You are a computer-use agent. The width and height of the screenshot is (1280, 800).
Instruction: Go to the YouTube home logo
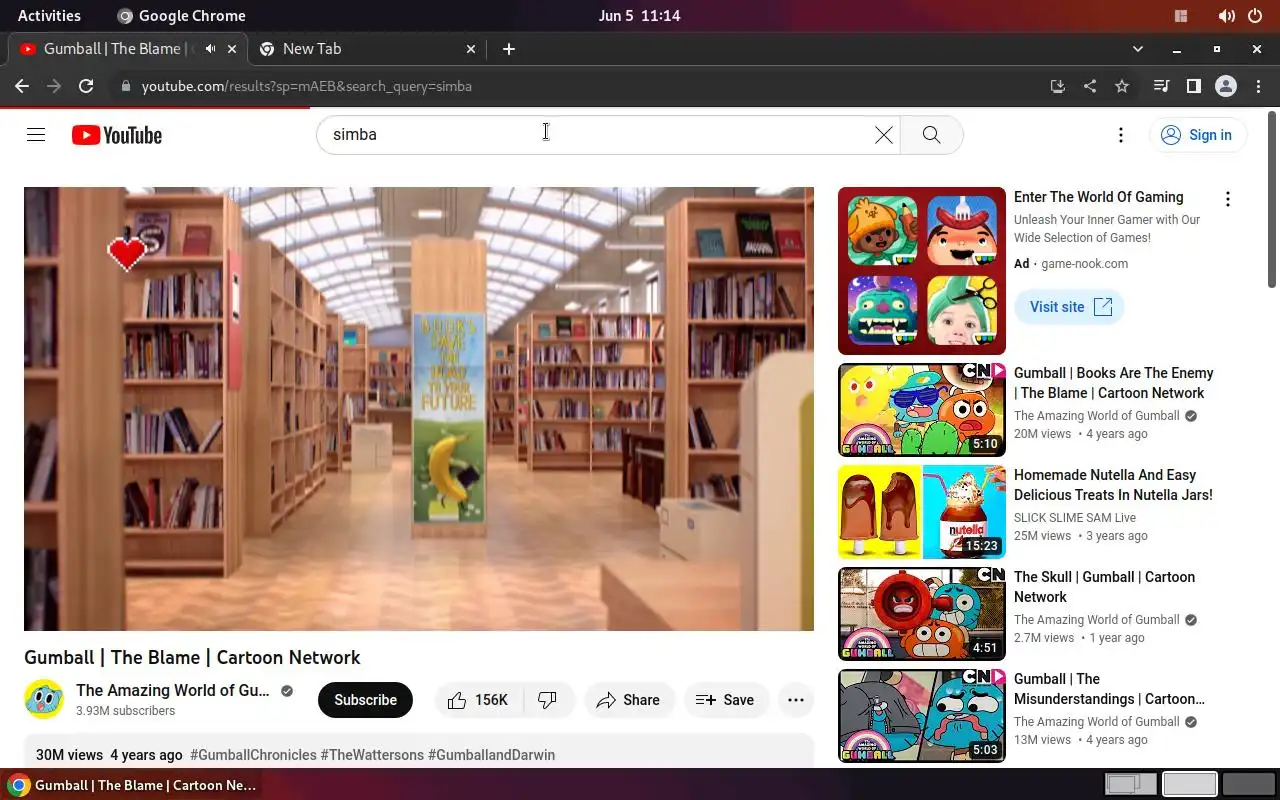coord(117,135)
